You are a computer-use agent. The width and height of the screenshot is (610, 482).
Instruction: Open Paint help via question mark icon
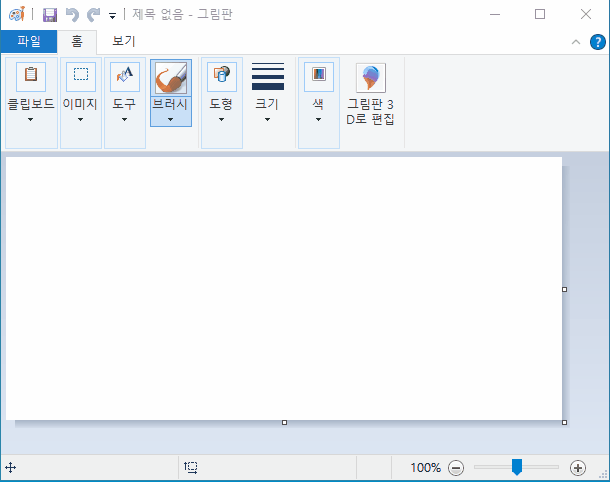(598, 42)
